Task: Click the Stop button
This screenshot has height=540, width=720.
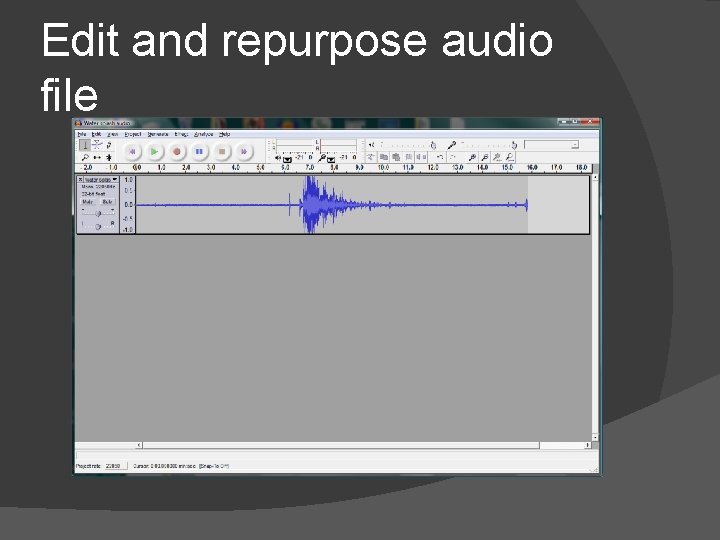Action: point(221,151)
